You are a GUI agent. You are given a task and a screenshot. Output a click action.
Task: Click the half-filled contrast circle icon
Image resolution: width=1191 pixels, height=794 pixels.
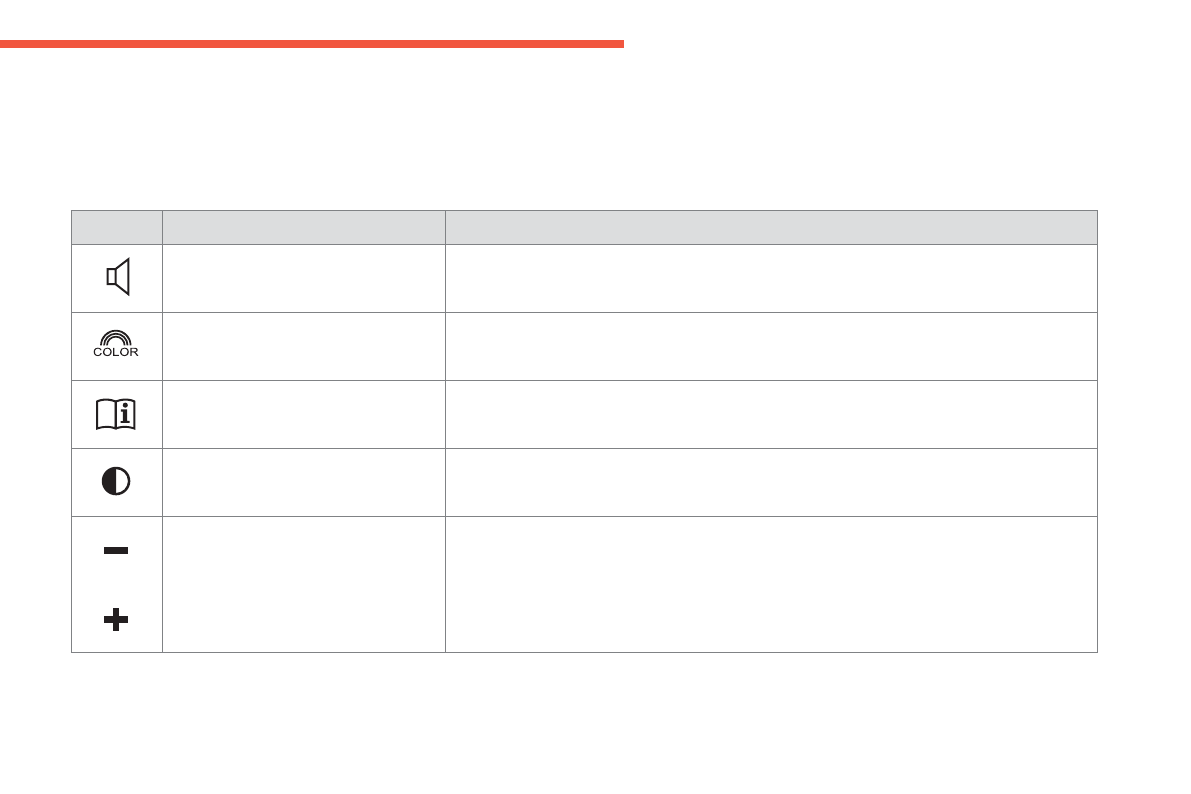(x=117, y=481)
